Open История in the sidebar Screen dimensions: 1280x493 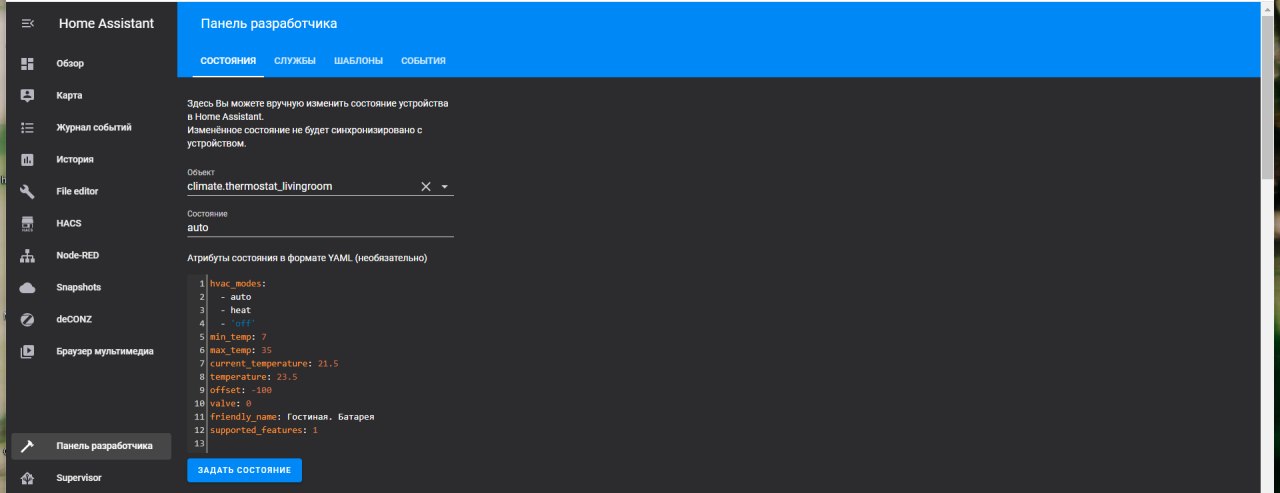click(x=92, y=159)
